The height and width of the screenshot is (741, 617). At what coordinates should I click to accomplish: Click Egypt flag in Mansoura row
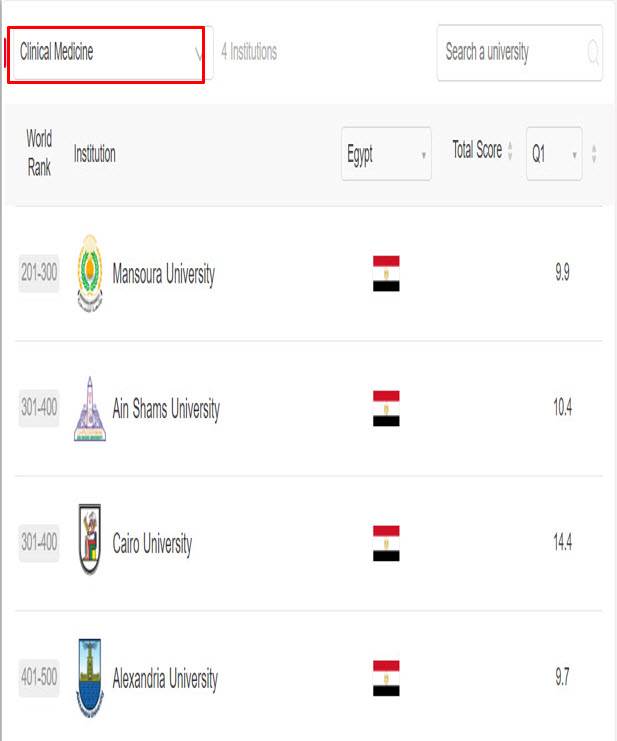(x=386, y=273)
